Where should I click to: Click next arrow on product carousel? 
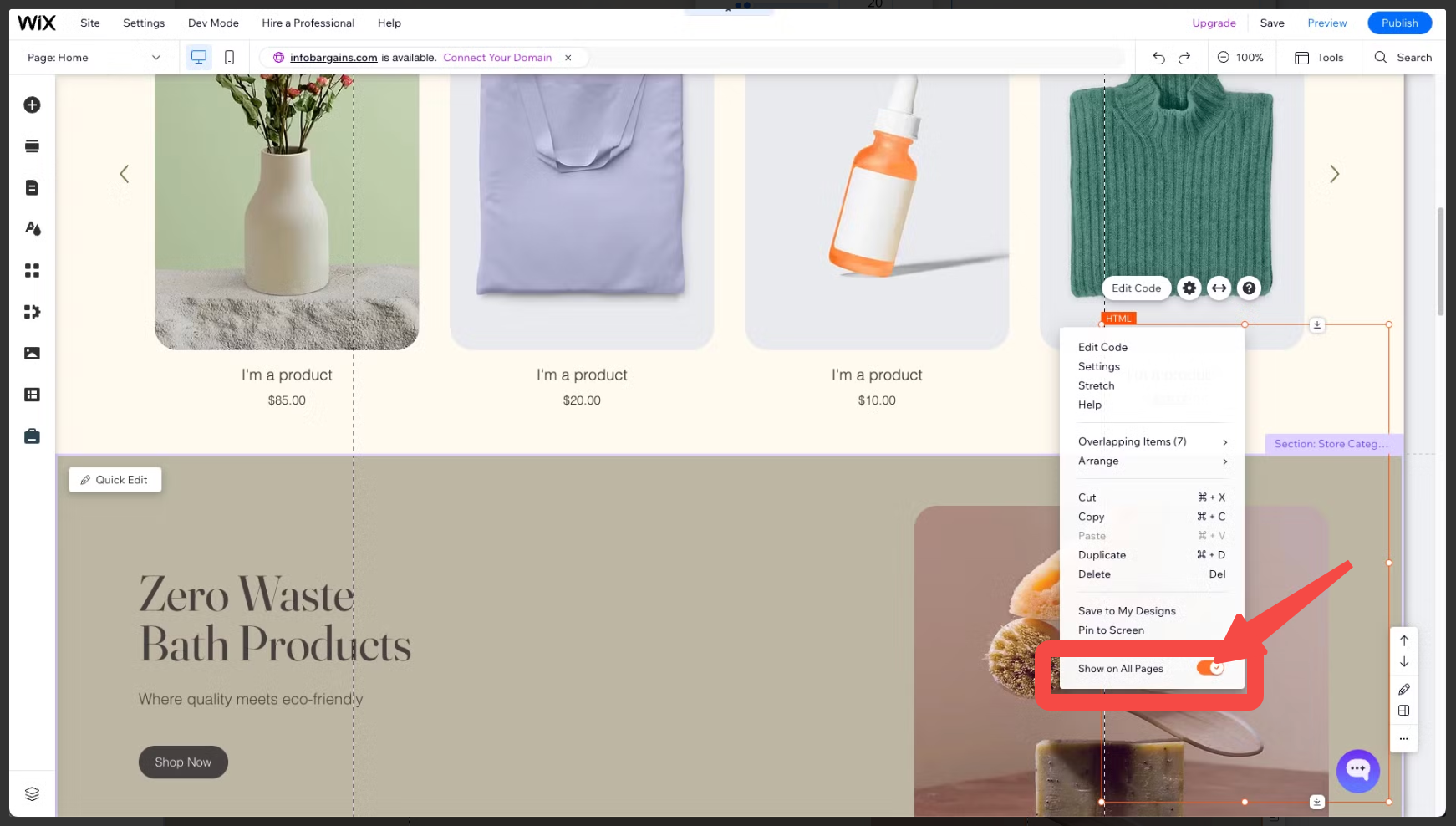[x=1334, y=174]
